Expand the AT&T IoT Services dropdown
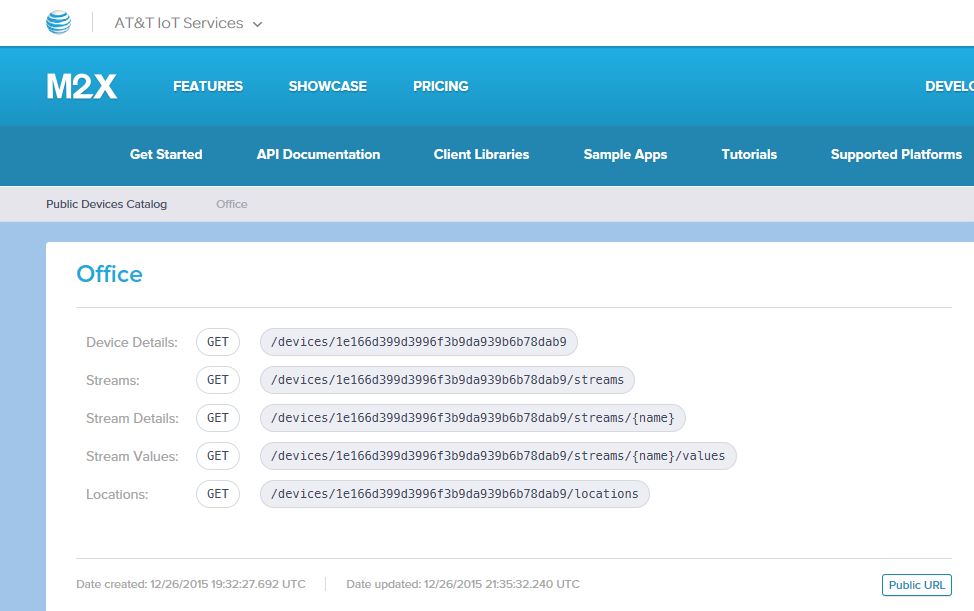 (x=188, y=23)
